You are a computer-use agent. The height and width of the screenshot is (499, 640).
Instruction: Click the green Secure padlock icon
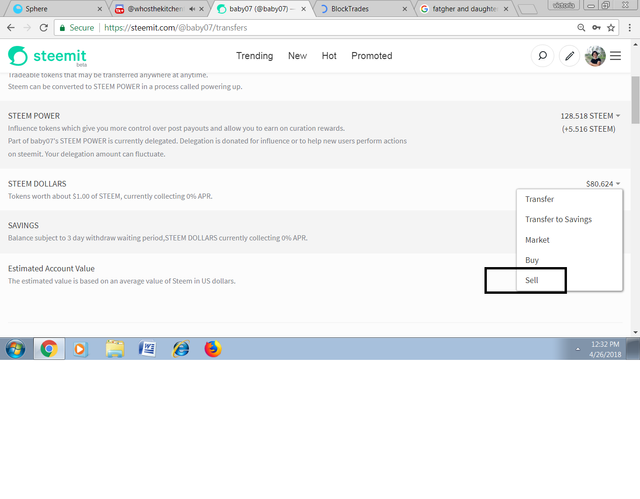click(62, 28)
